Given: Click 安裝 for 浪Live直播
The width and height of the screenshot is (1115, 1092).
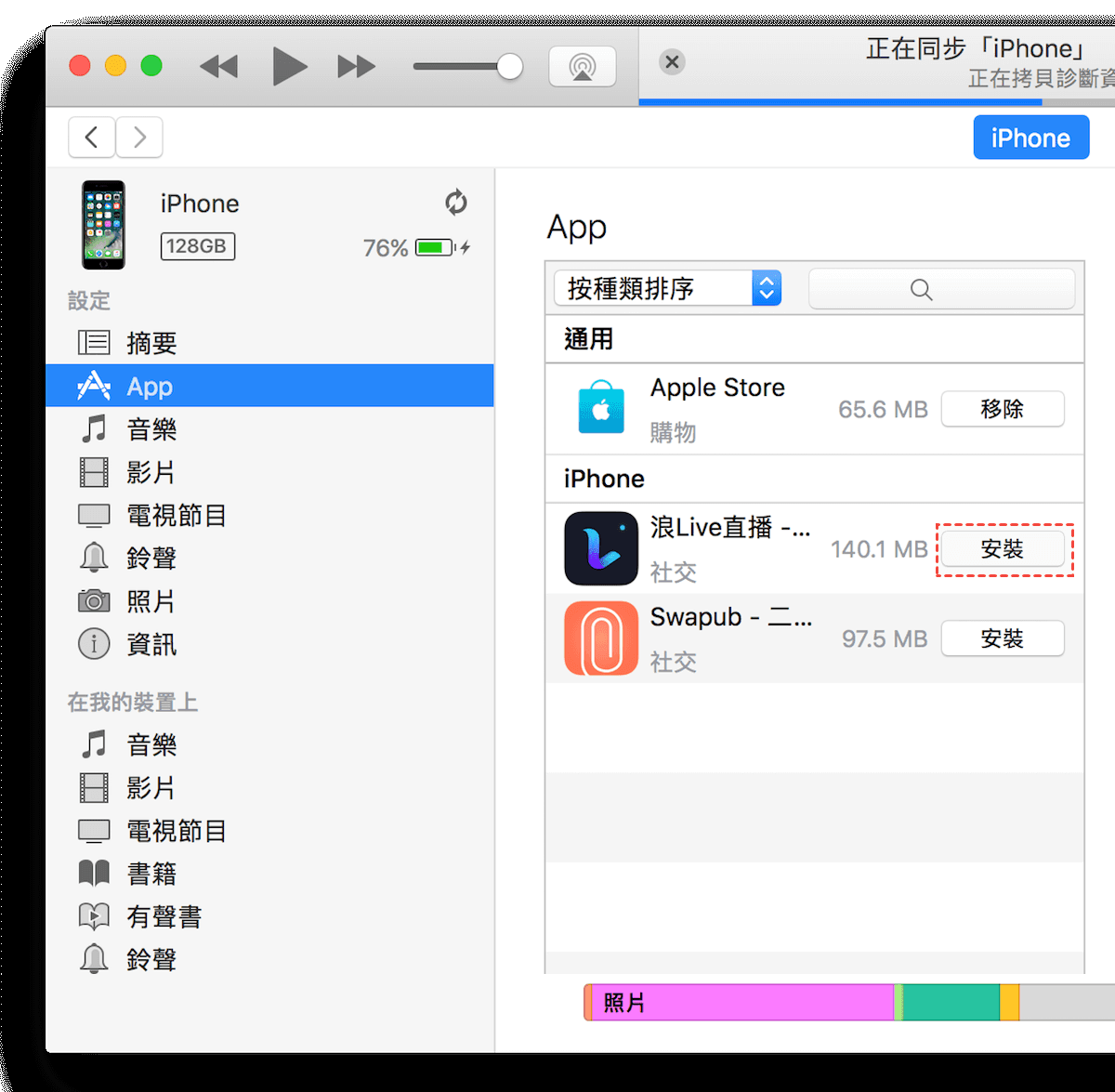Looking at the screenshot, I should (x=1003, y=549).
